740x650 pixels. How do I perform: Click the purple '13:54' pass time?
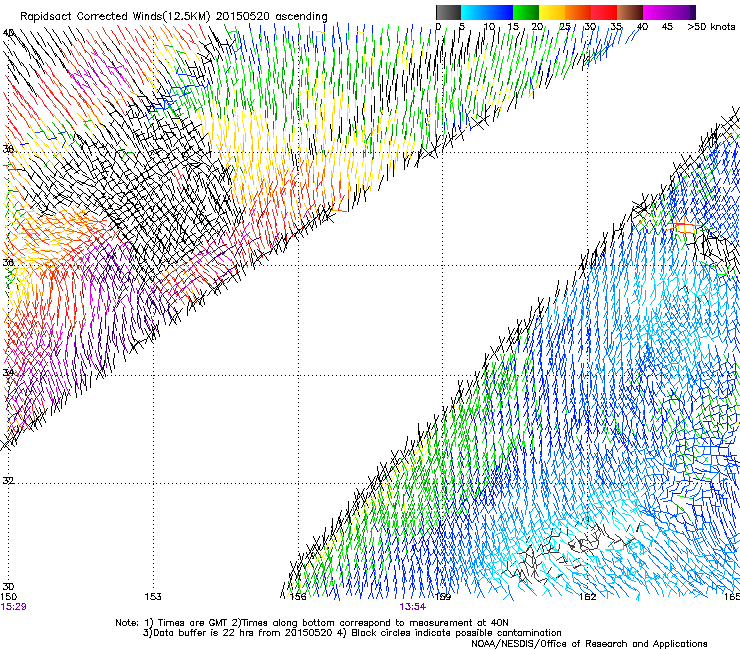[412, 607]
